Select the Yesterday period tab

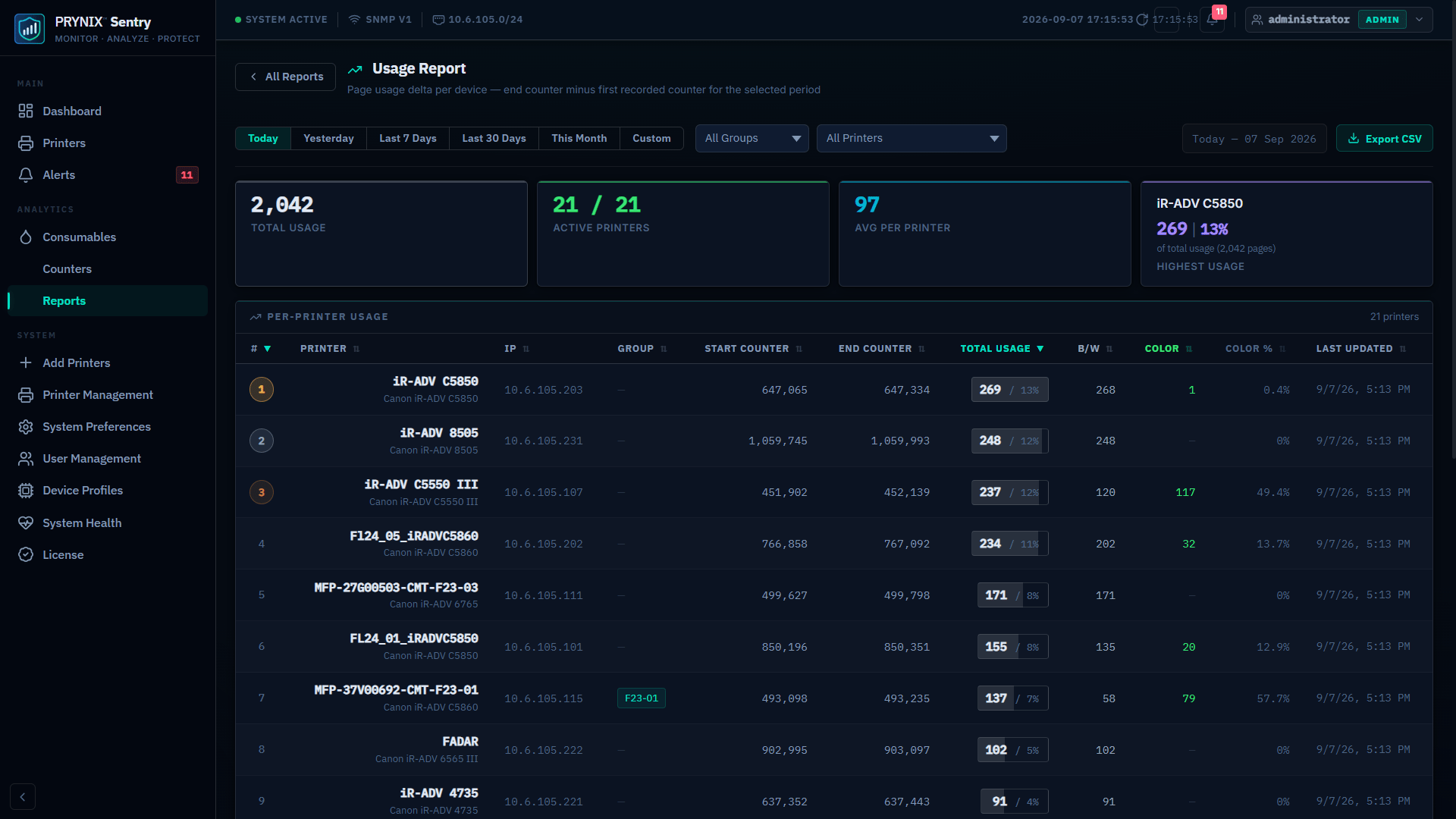[328, 139]
